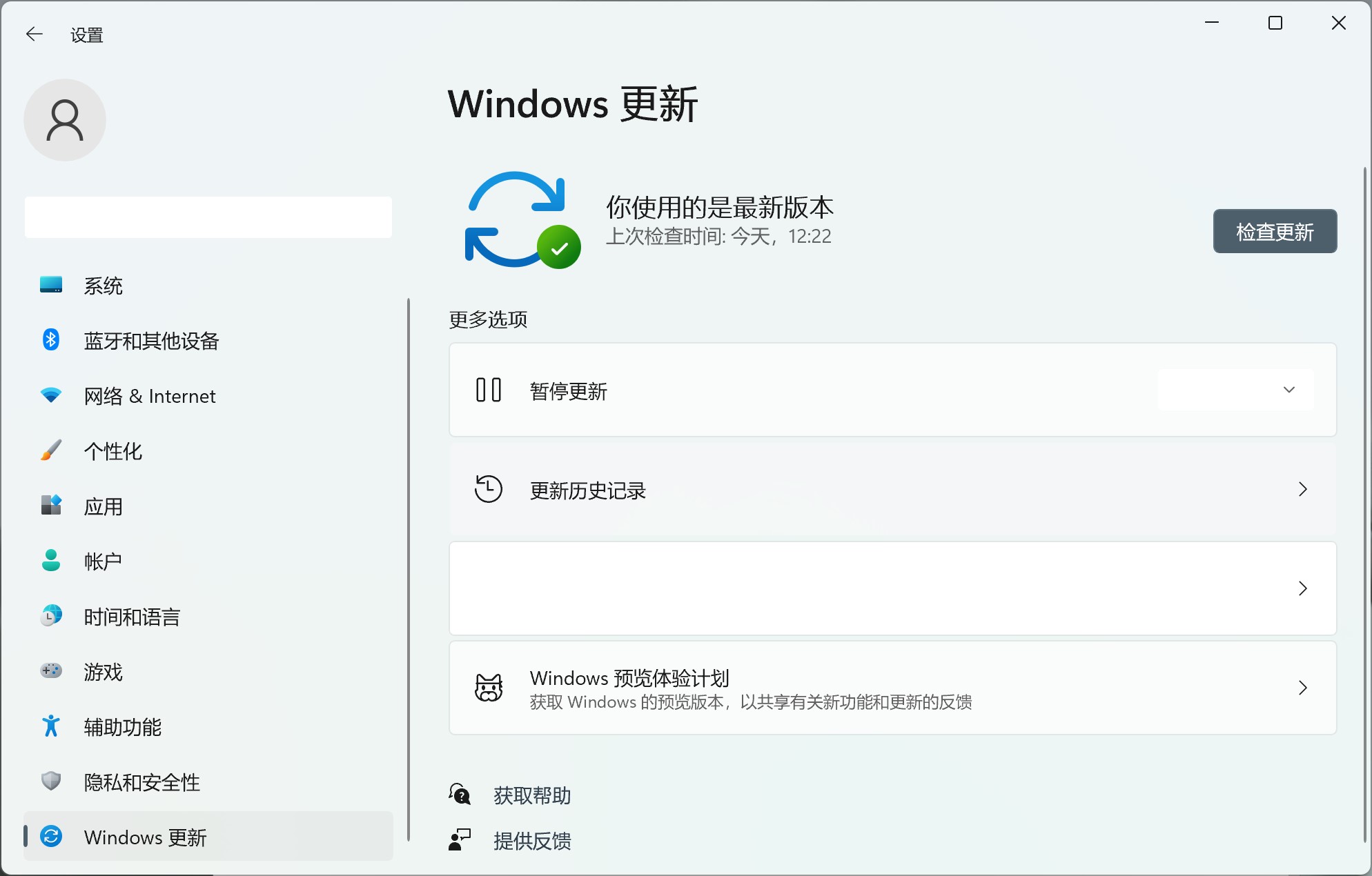Click the Windows Insider cat icon
1372x876 pixels.
(x=489, y=688)
